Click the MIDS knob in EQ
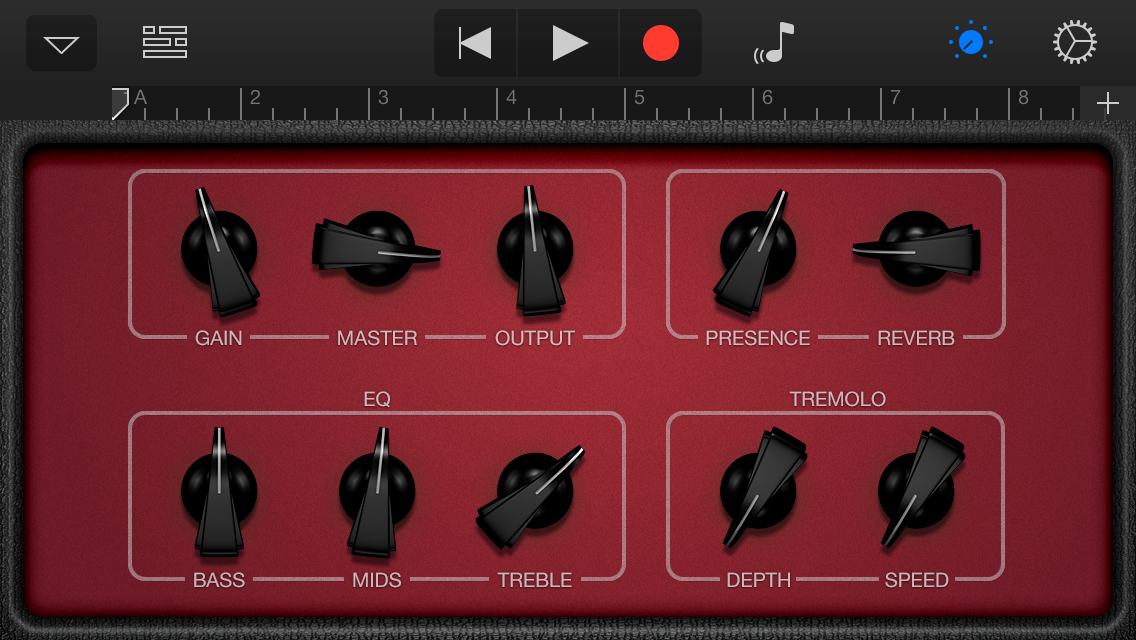Screen dimensions: 1136x640 pyautogui.click(x=377, y=491)
